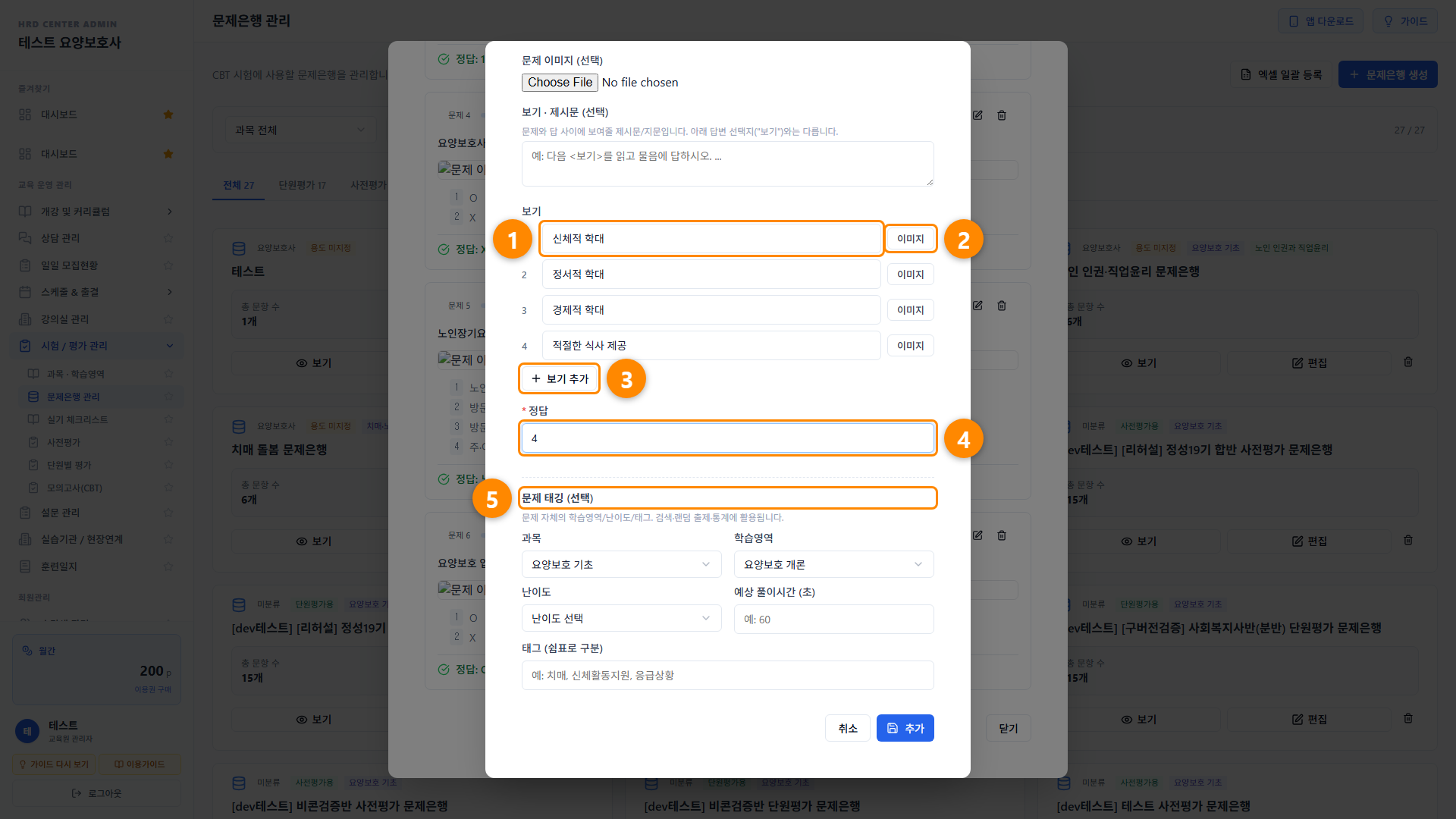This screenshot has width=1456, height=819.
Task: Click the 문제은행 생성 button
Action: (x=1387, y=74)
